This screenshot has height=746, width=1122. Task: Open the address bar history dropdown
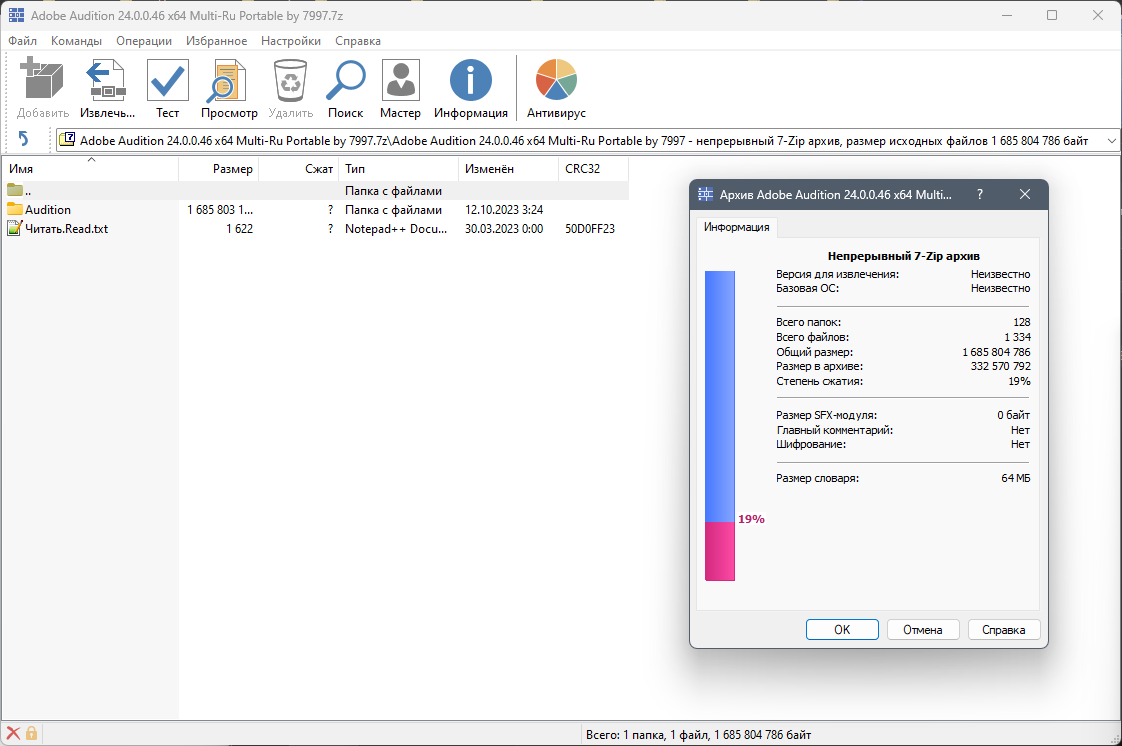click(1110, 140)
